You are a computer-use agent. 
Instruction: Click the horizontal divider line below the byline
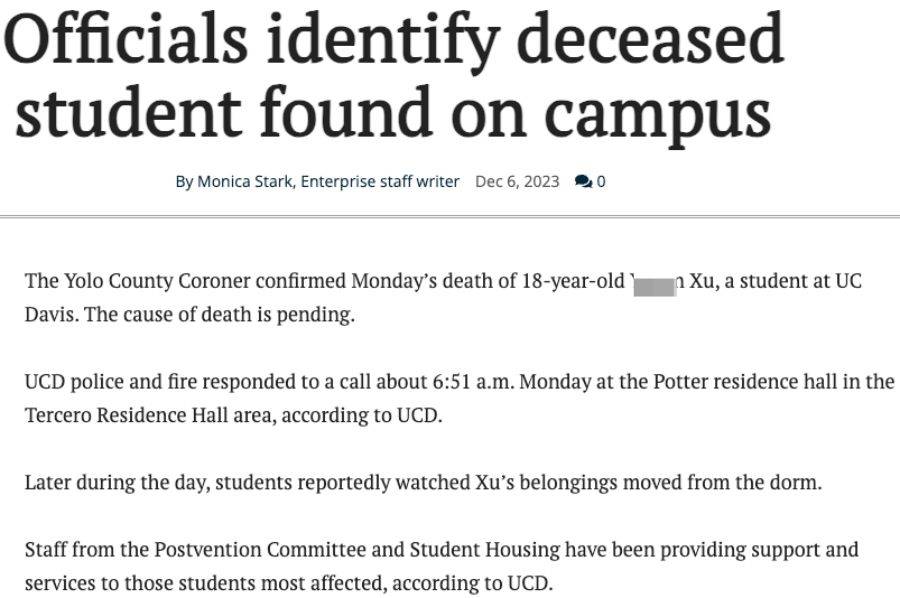click(450, 217)
